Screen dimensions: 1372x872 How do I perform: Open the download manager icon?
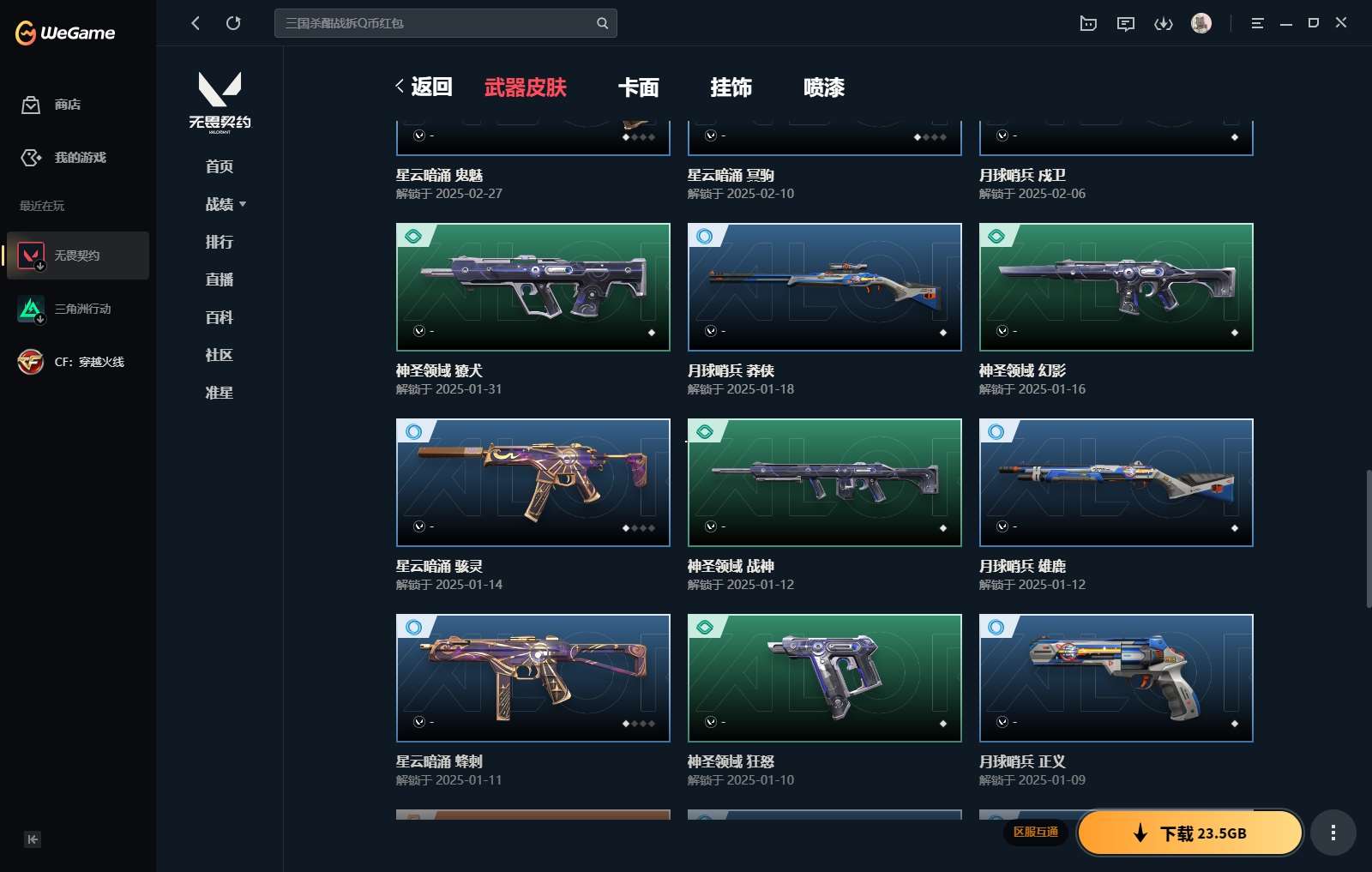click(x=1164, y=23)
